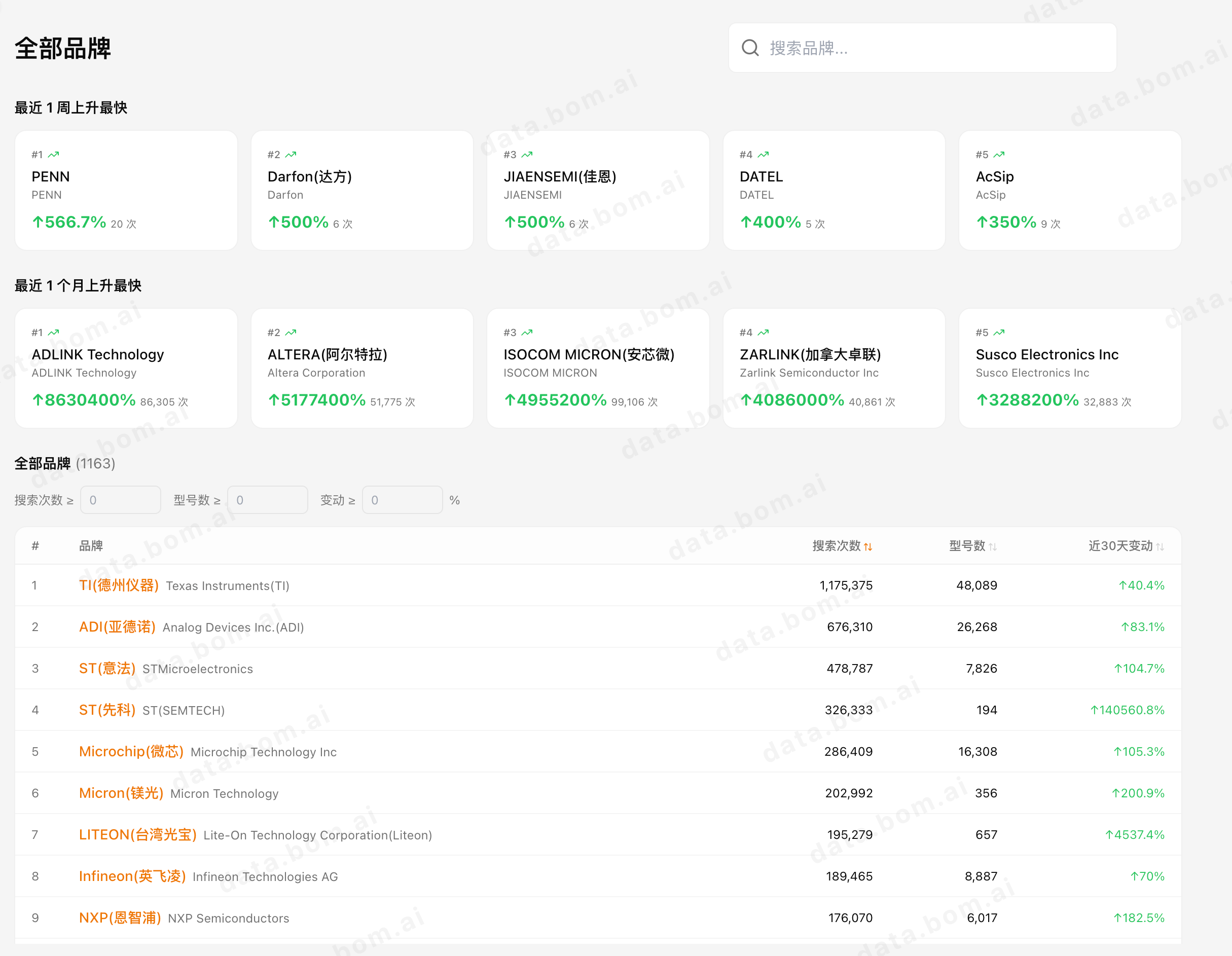This screenshot has height=956, width=1232.
Task: Open the NXP(恩智浦) brand link
Action: click(120, 917)
